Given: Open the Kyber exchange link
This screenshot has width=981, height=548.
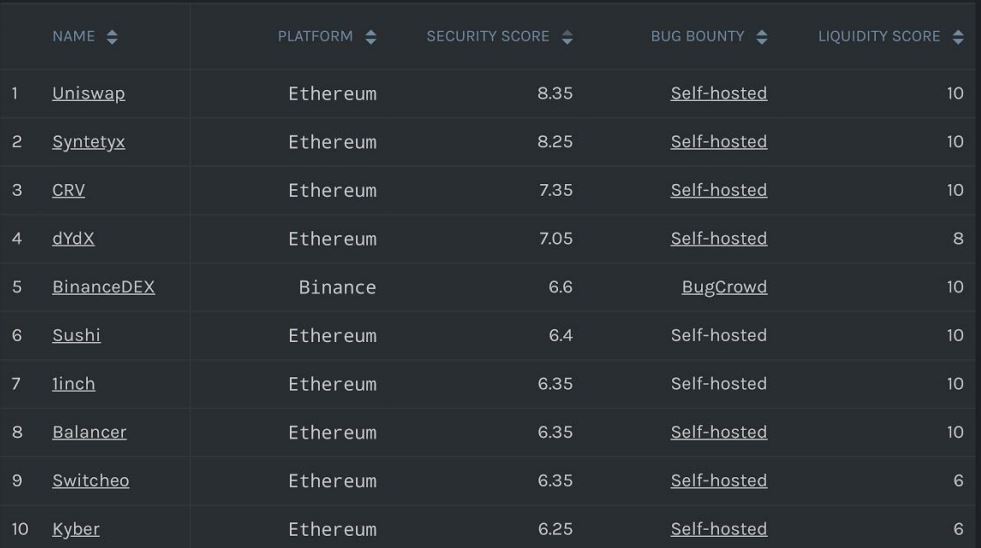Looking at the screenshot, I should click(x=76, y=529).
